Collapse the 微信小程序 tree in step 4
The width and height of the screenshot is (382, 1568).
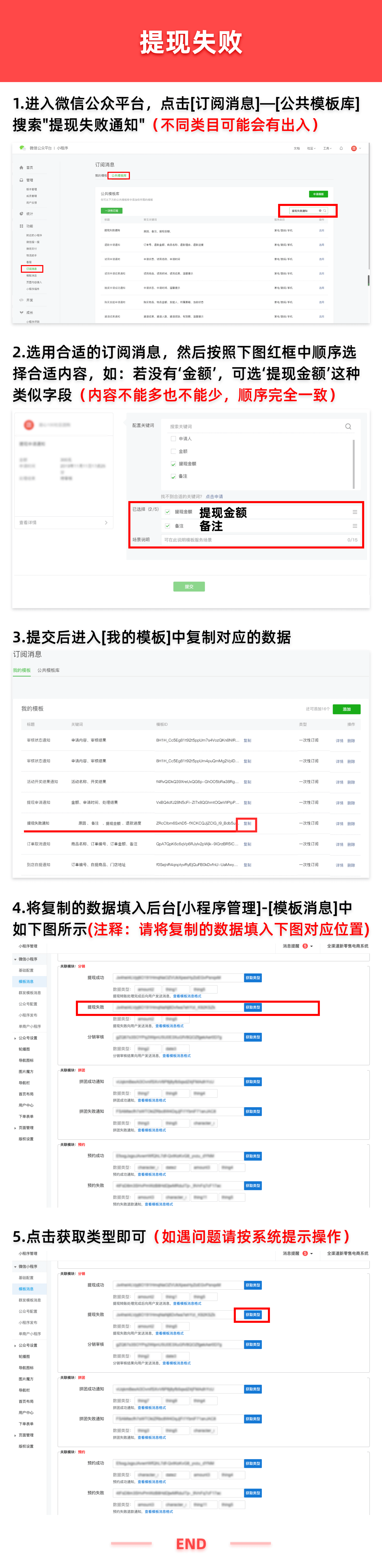point(15,959)
